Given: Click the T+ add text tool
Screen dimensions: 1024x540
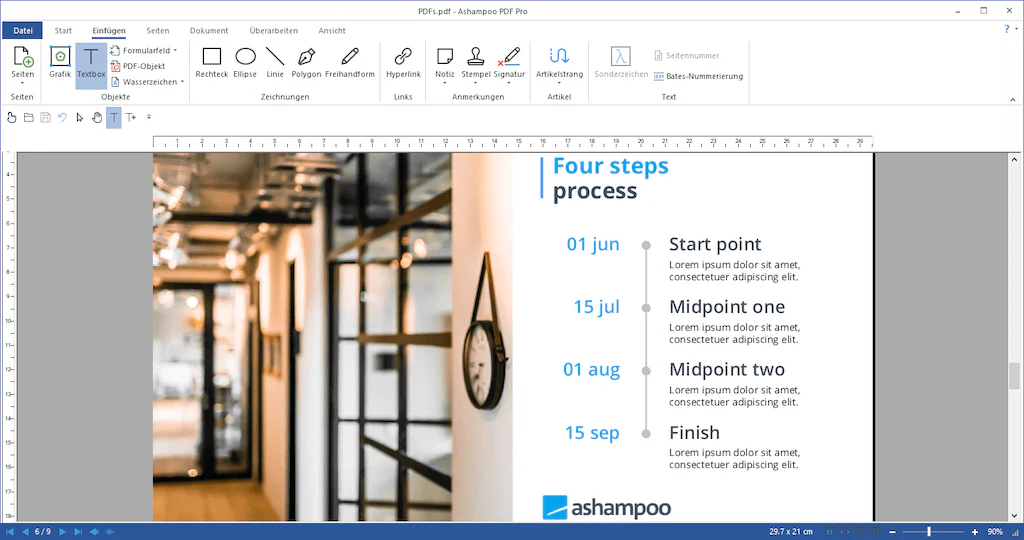Looking at the screenshot, I should click(131, 118).
